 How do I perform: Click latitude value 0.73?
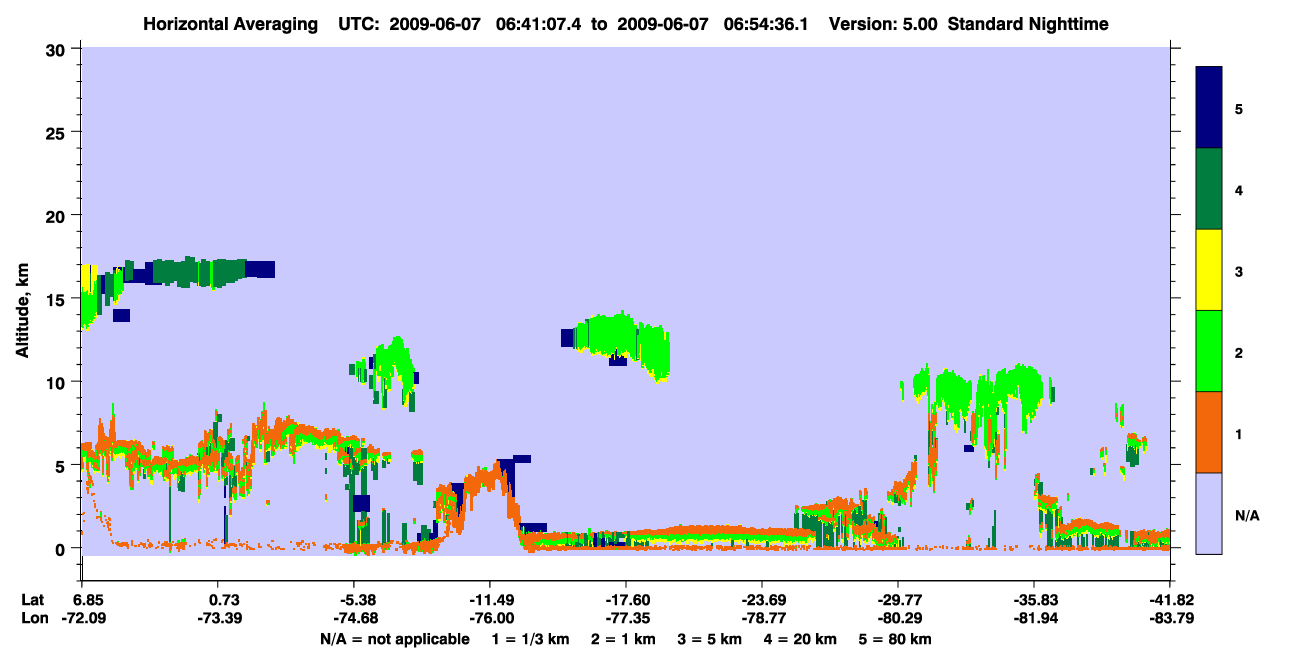pyautogui.click(x=224, y=600)
